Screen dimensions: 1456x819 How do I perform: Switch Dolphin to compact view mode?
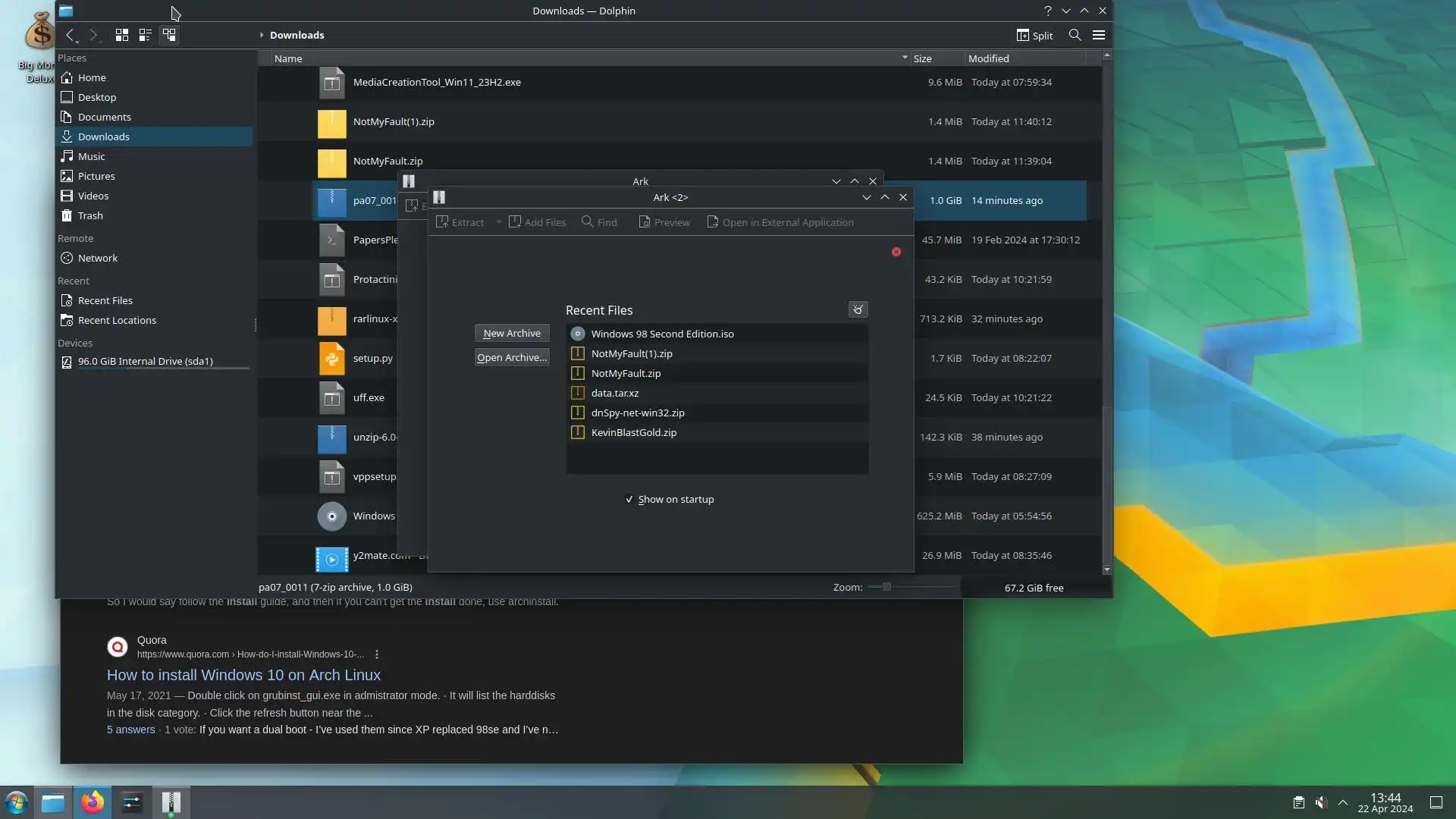[x=145, y=35]
